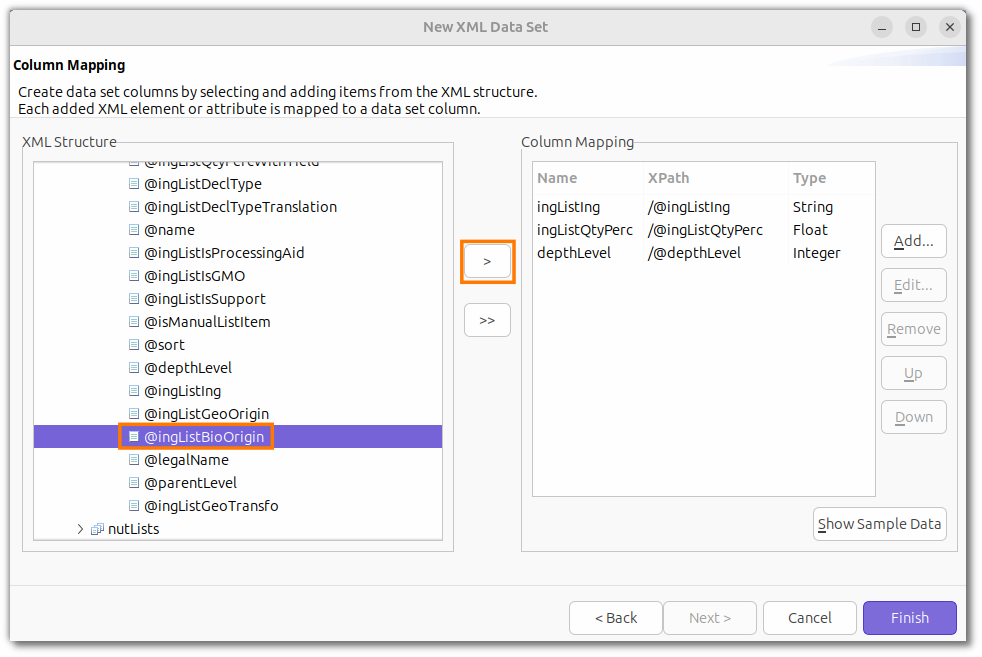Viewport: 982px width, 657px height.
Task: Click the attribute icon beside @ingListIsGMO
Action: click(x=133, y=276)
